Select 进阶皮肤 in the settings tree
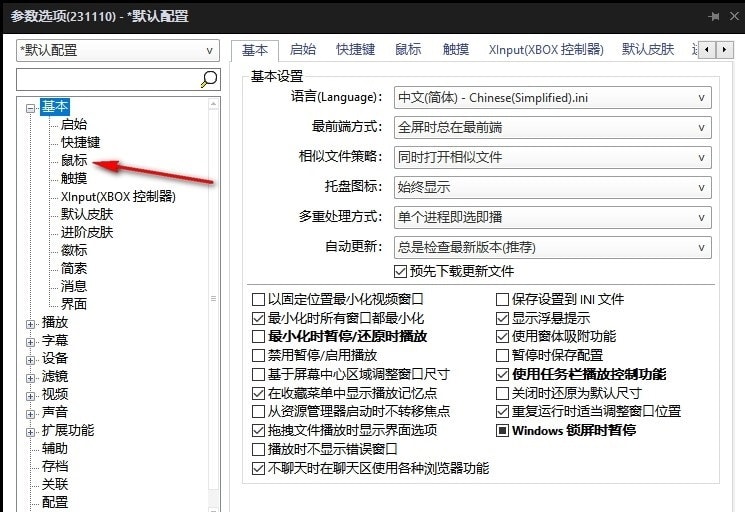This screenshot has height=512, width=745. coord(87,233)
